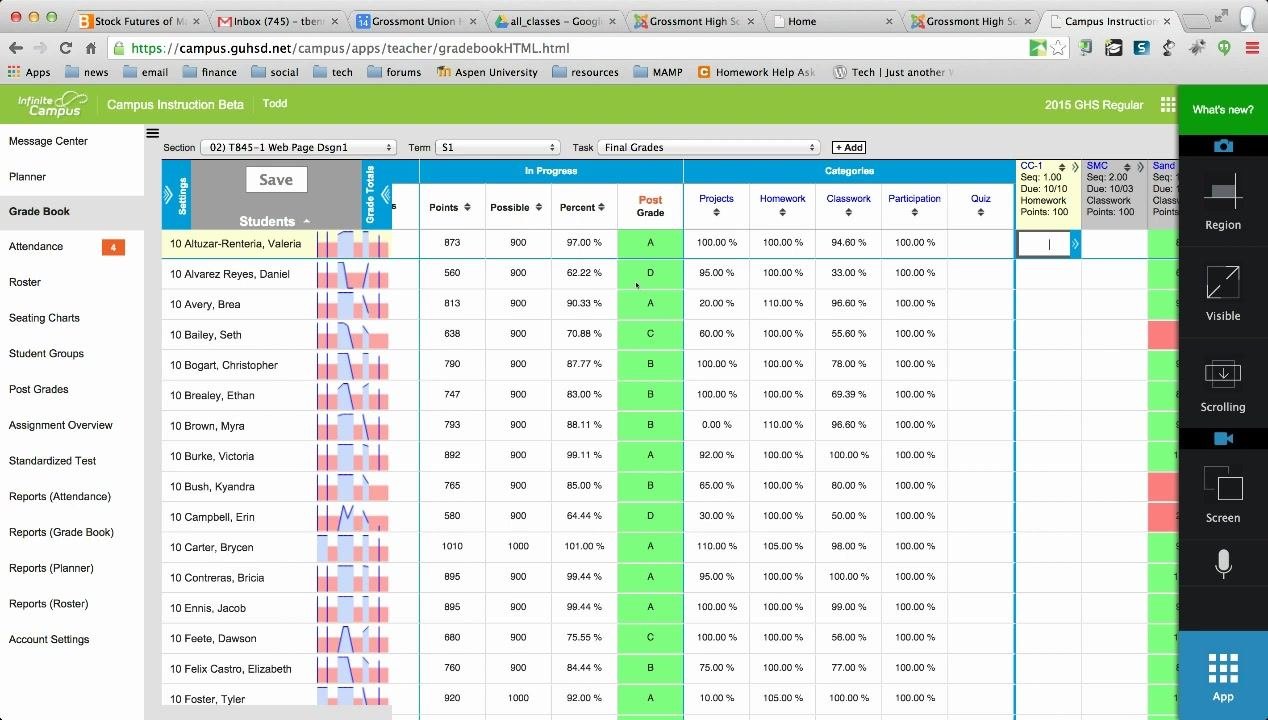Screen dimensions: 1268x720
Task: Click the + Add button
Action: (x=849, y=147)
